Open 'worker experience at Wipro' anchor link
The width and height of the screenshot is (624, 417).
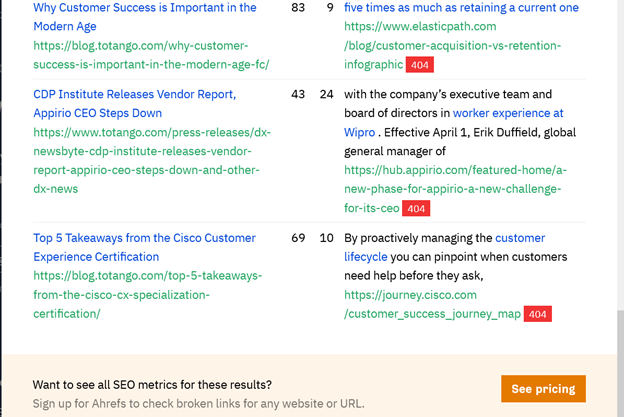coord(508,114)
